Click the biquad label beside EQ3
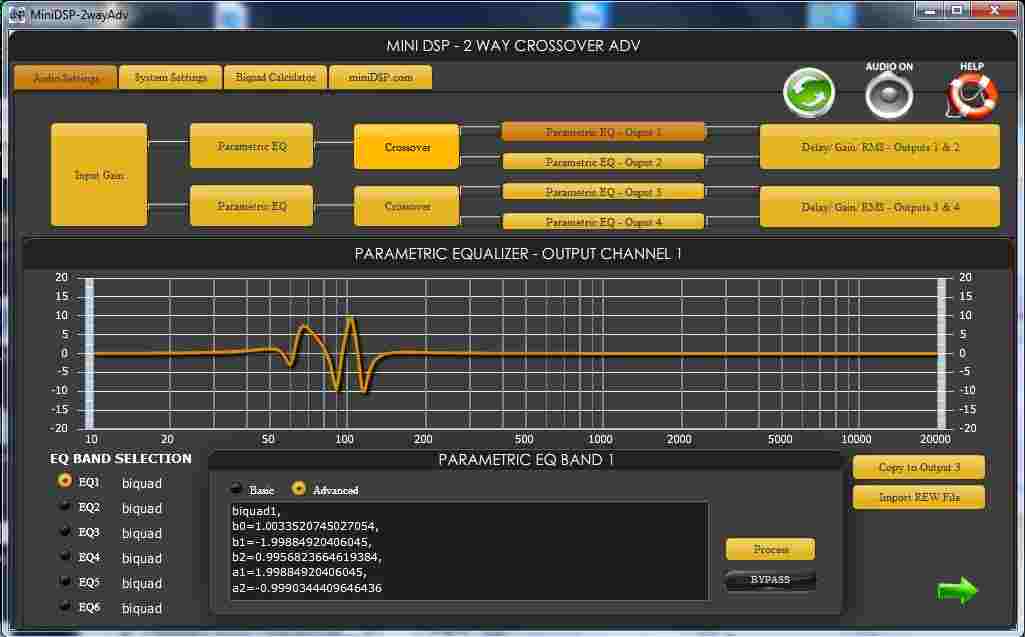 point(142,534)
